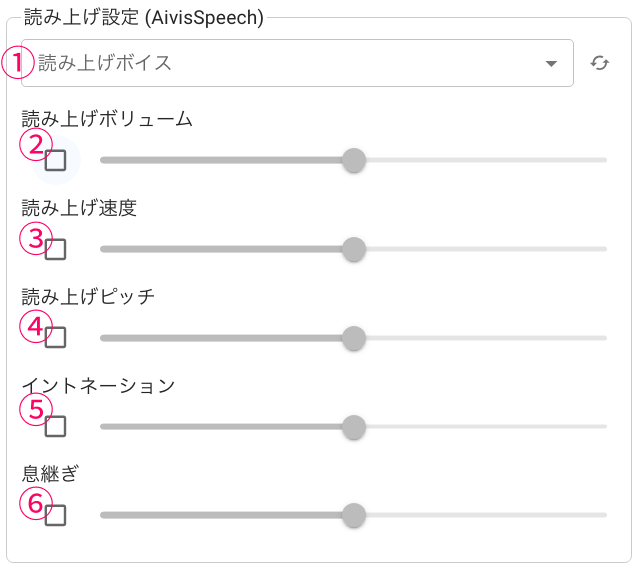Click the イントネーション label text
636x569 pixels.
click(98, 386)
